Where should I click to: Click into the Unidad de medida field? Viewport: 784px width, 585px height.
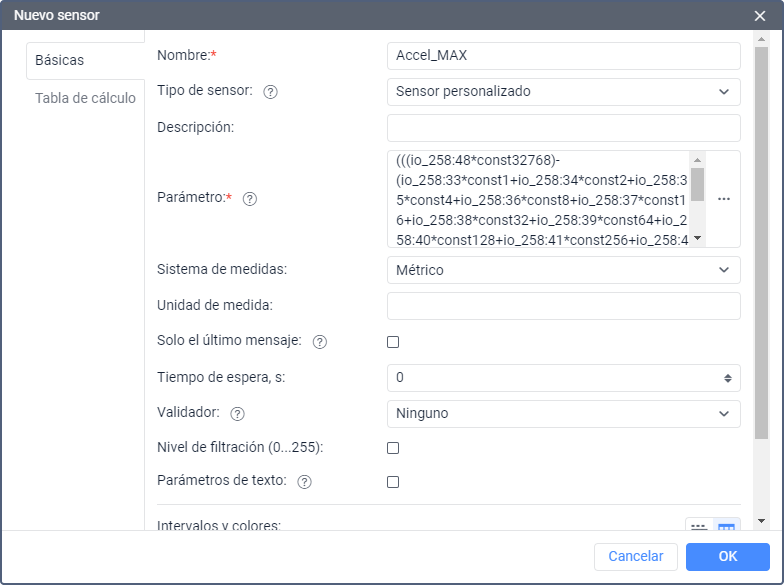(563, 306)
